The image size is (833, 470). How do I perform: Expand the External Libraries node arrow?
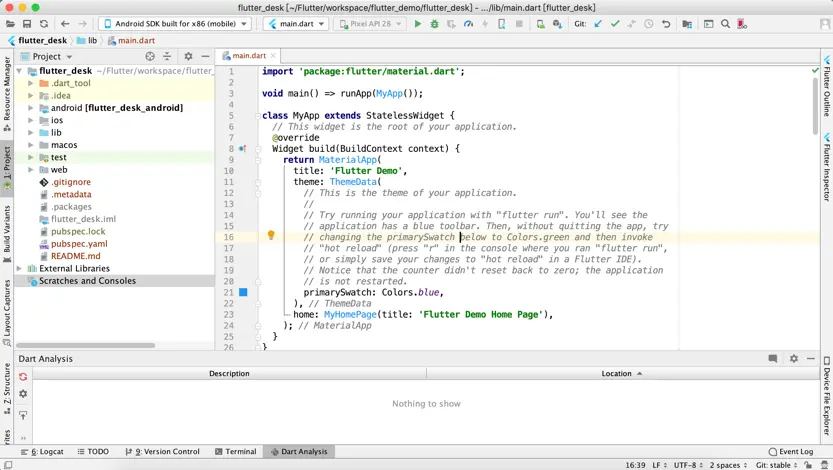[x=19, y=269]
